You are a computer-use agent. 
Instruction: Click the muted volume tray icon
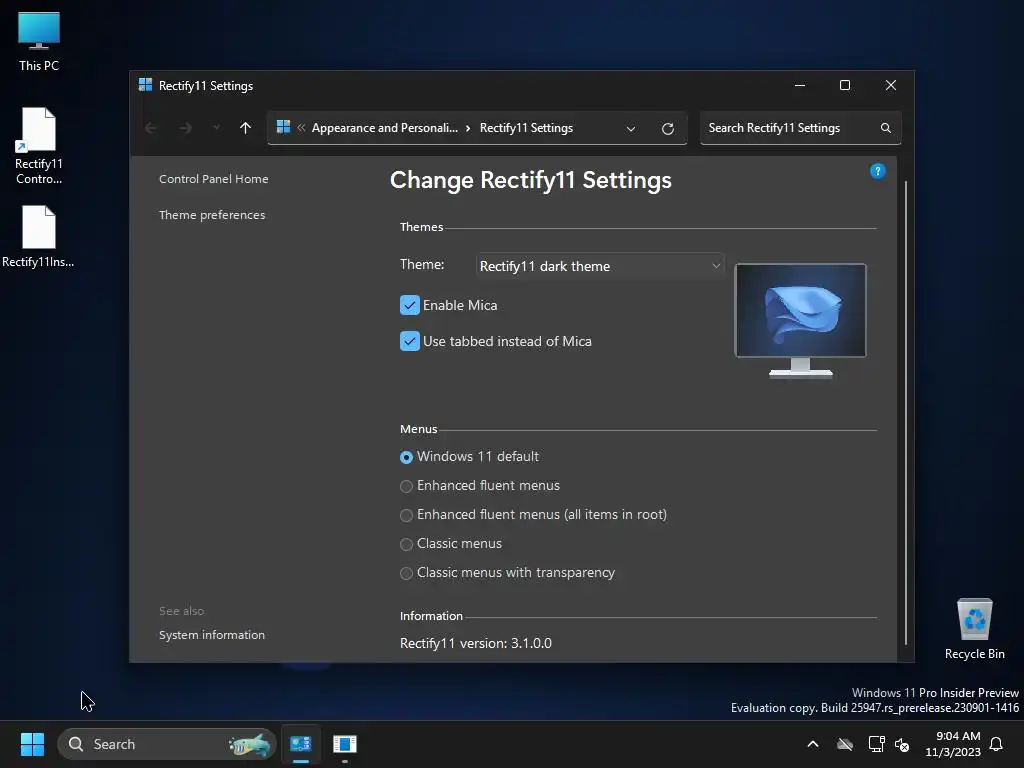[903, 744]
